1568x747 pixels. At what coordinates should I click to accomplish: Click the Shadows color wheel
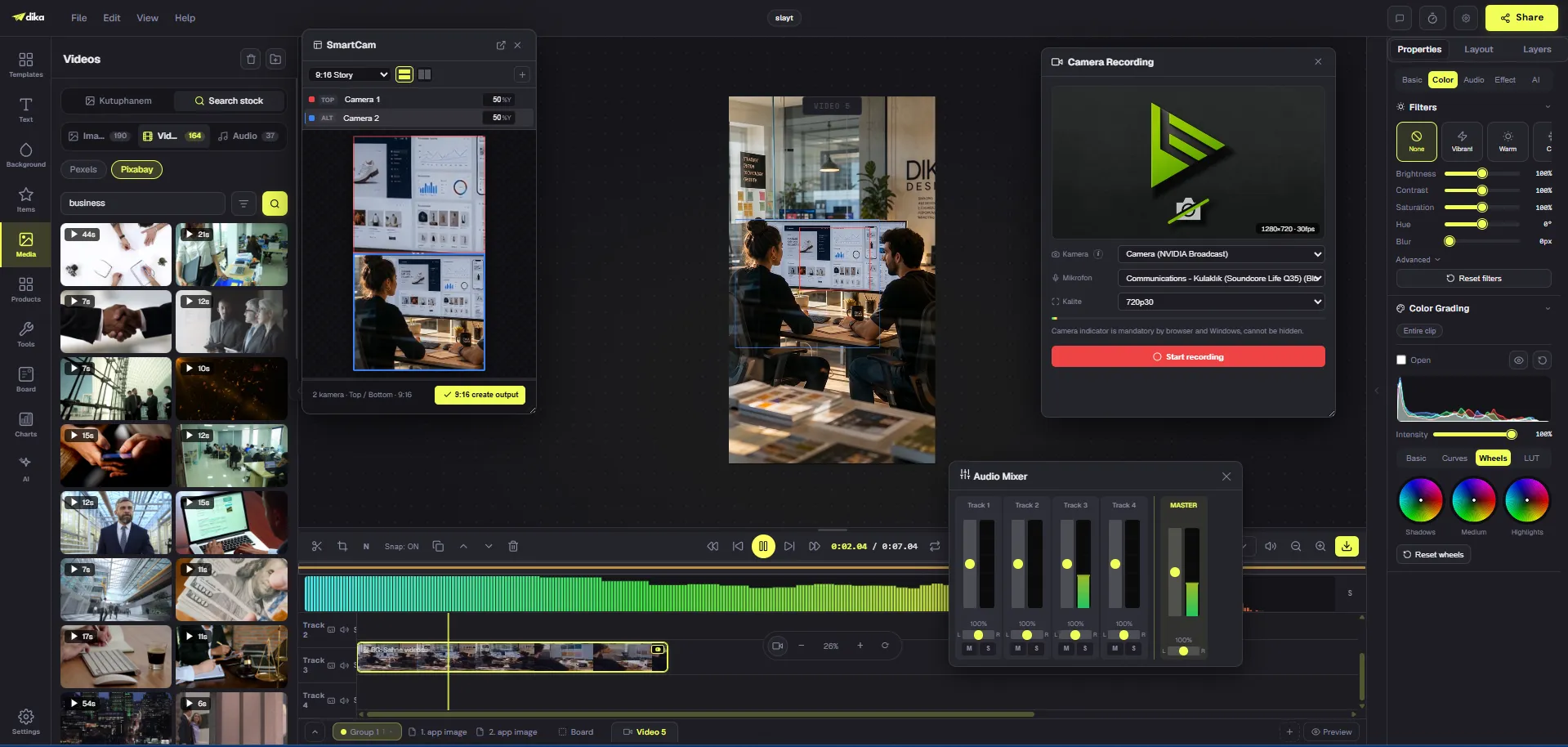[x=1420, y=500]
